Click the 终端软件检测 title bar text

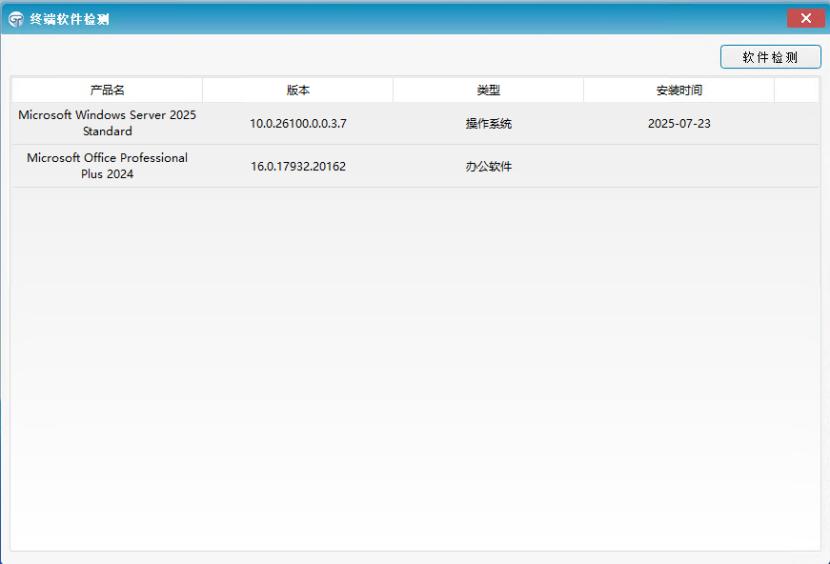point(69,19)
